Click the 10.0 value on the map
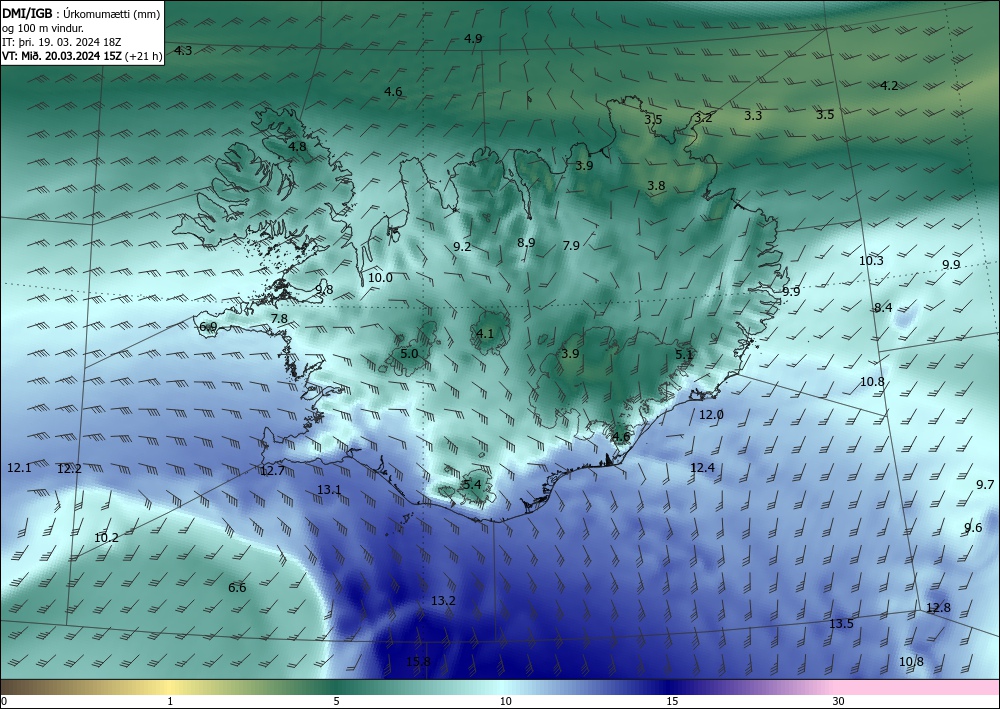Screen dimensions: 1000x709 (380, 277)
